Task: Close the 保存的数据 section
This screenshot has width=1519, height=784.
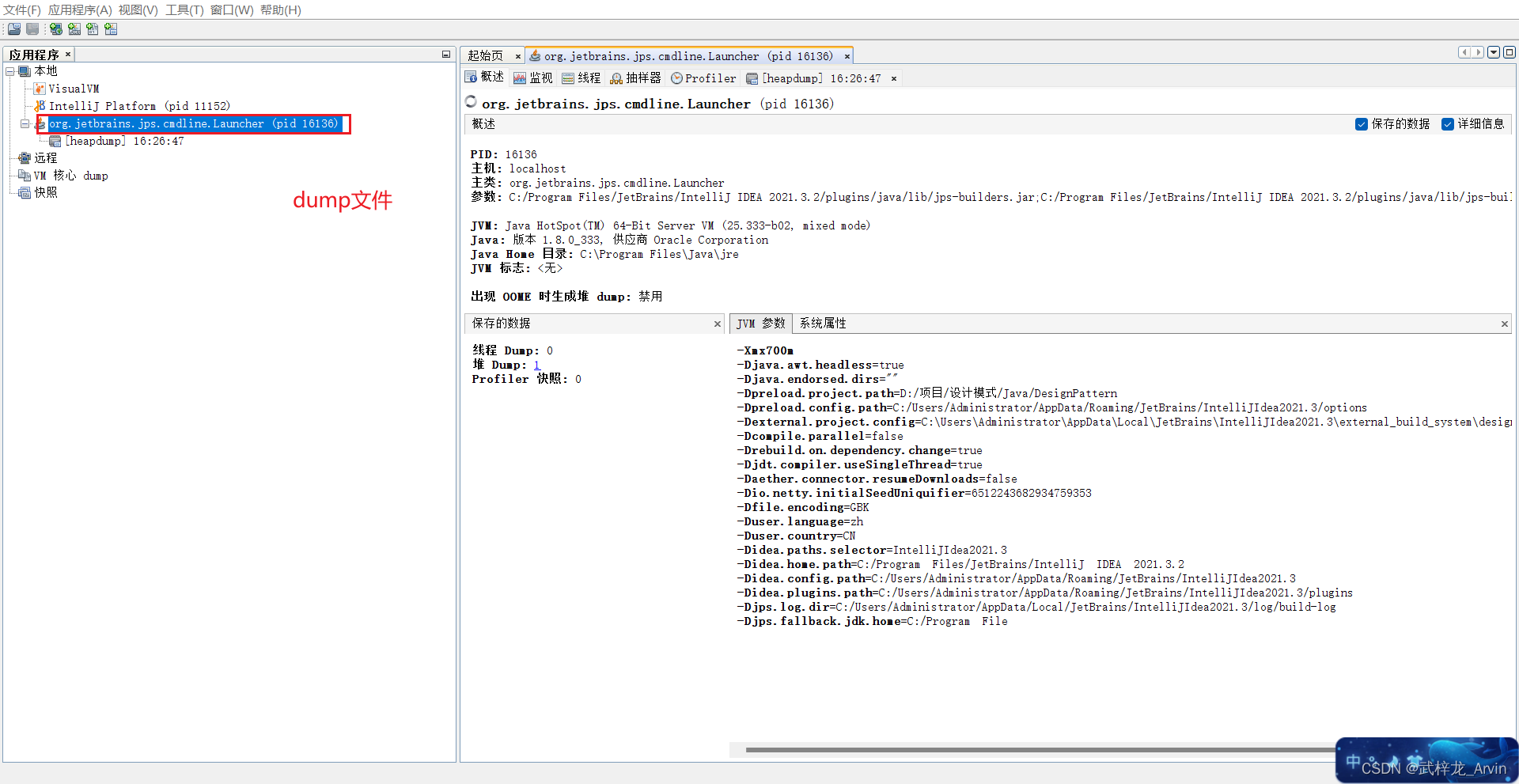Action: coord(718,324)
